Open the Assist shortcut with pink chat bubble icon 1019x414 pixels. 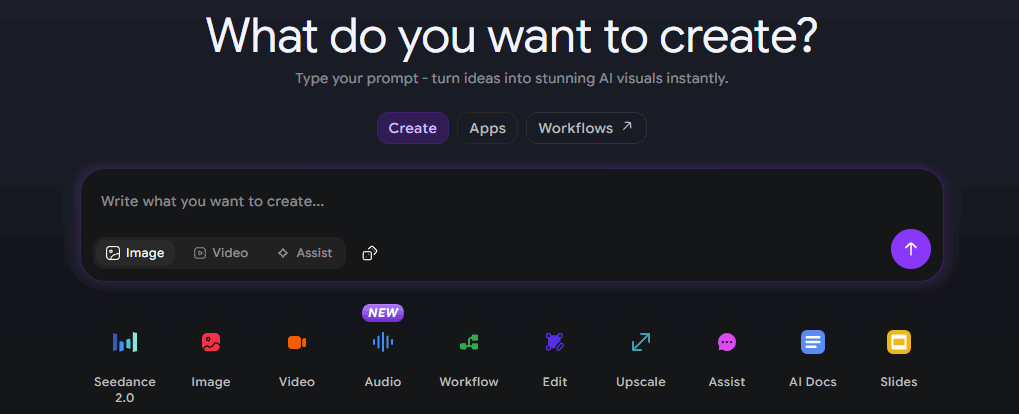pyautogui.click(x=727, y=342)
